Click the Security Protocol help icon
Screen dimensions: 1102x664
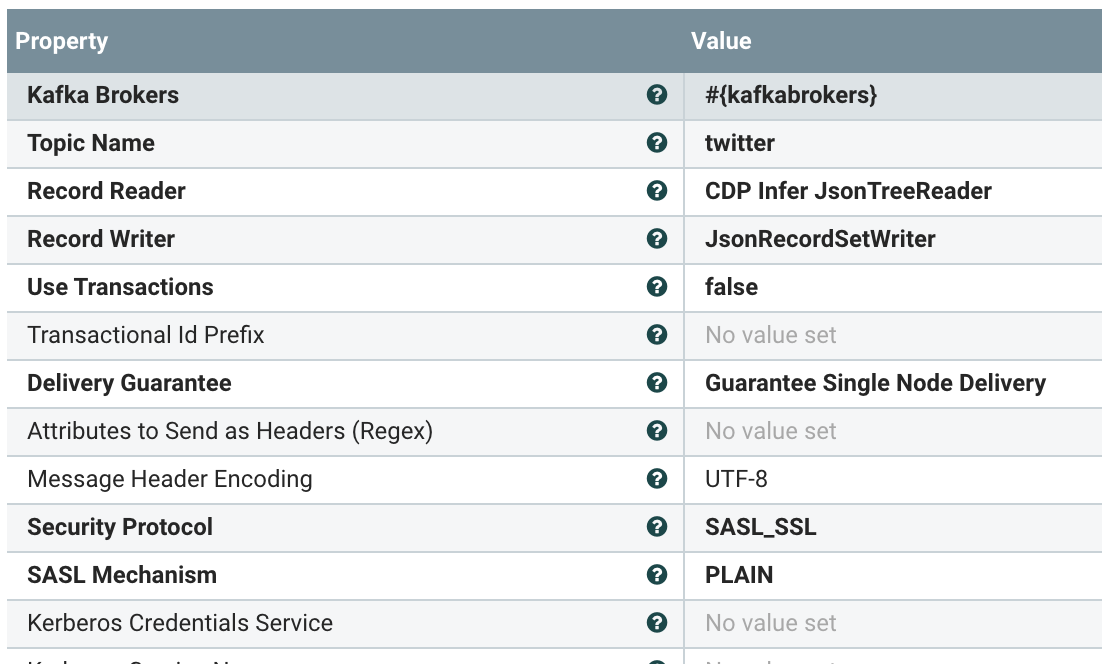tap(657, 527)
